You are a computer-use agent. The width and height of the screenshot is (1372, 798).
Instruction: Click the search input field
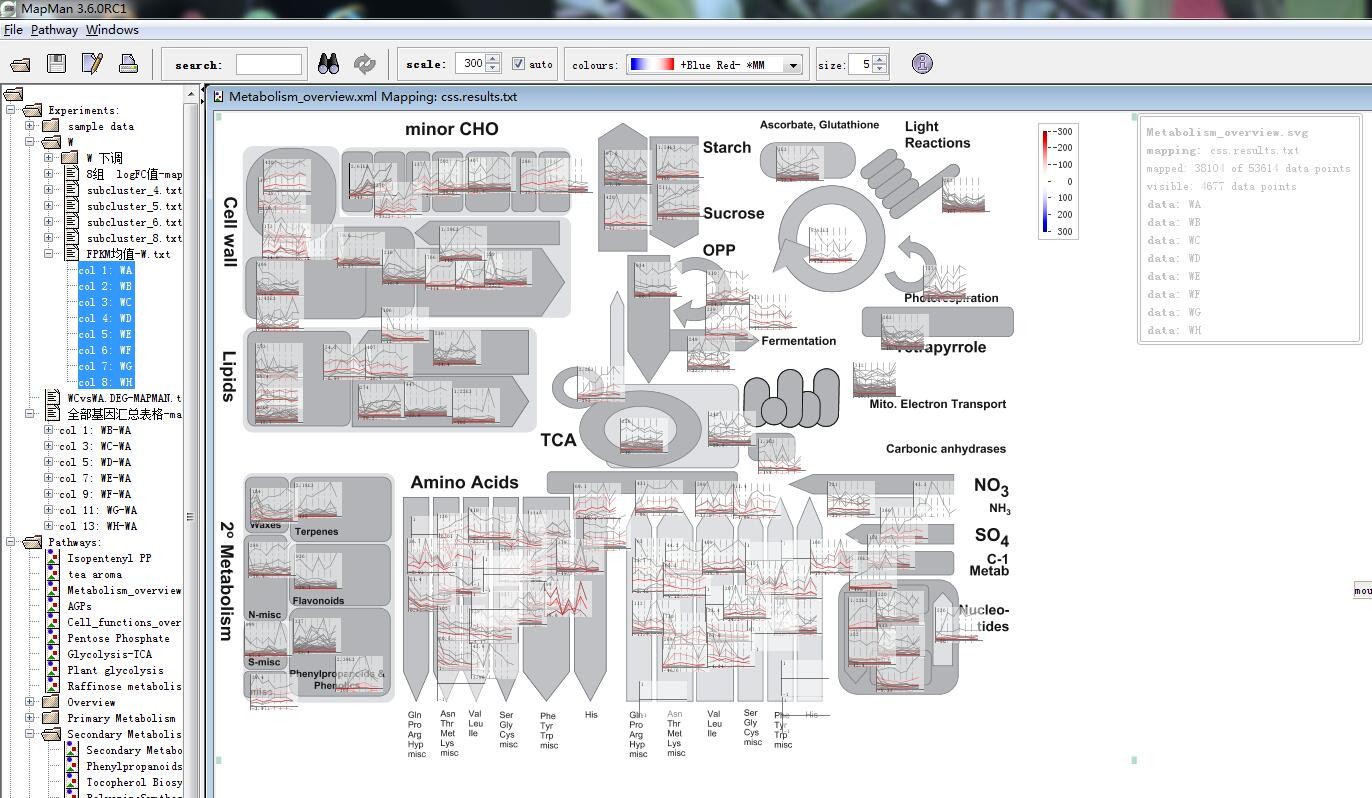268,65
